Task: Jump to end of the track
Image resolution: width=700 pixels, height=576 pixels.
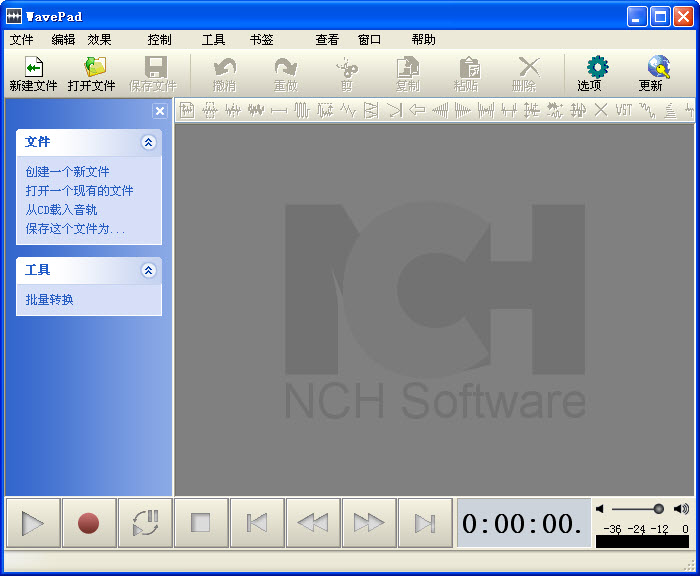Action: [x=425, y=523]
